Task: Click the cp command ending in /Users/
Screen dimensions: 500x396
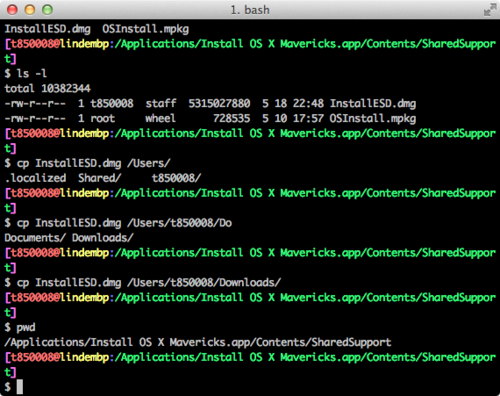Action: click(87, 163)
